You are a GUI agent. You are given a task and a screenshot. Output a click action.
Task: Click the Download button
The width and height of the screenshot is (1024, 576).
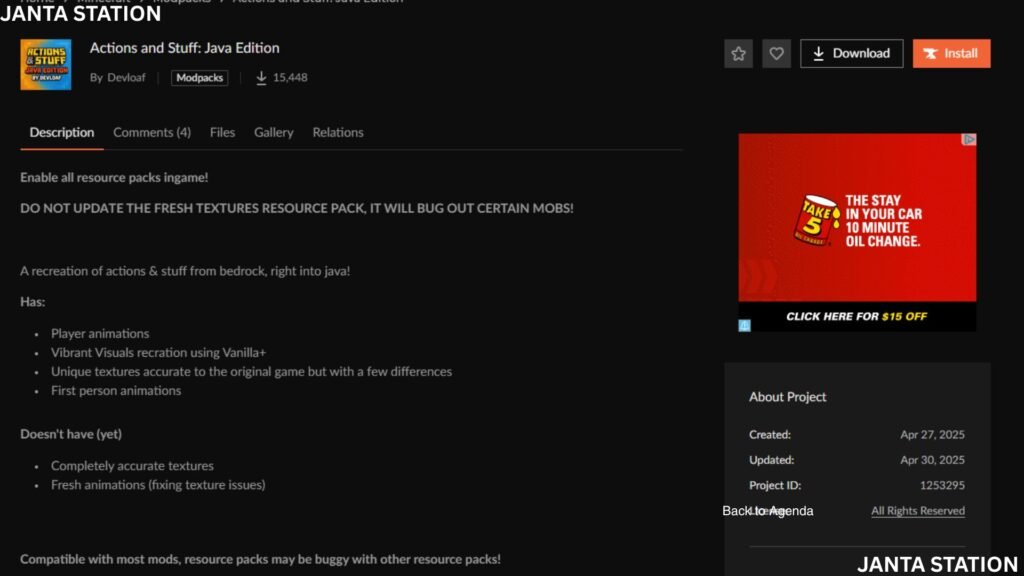point(852,54)
